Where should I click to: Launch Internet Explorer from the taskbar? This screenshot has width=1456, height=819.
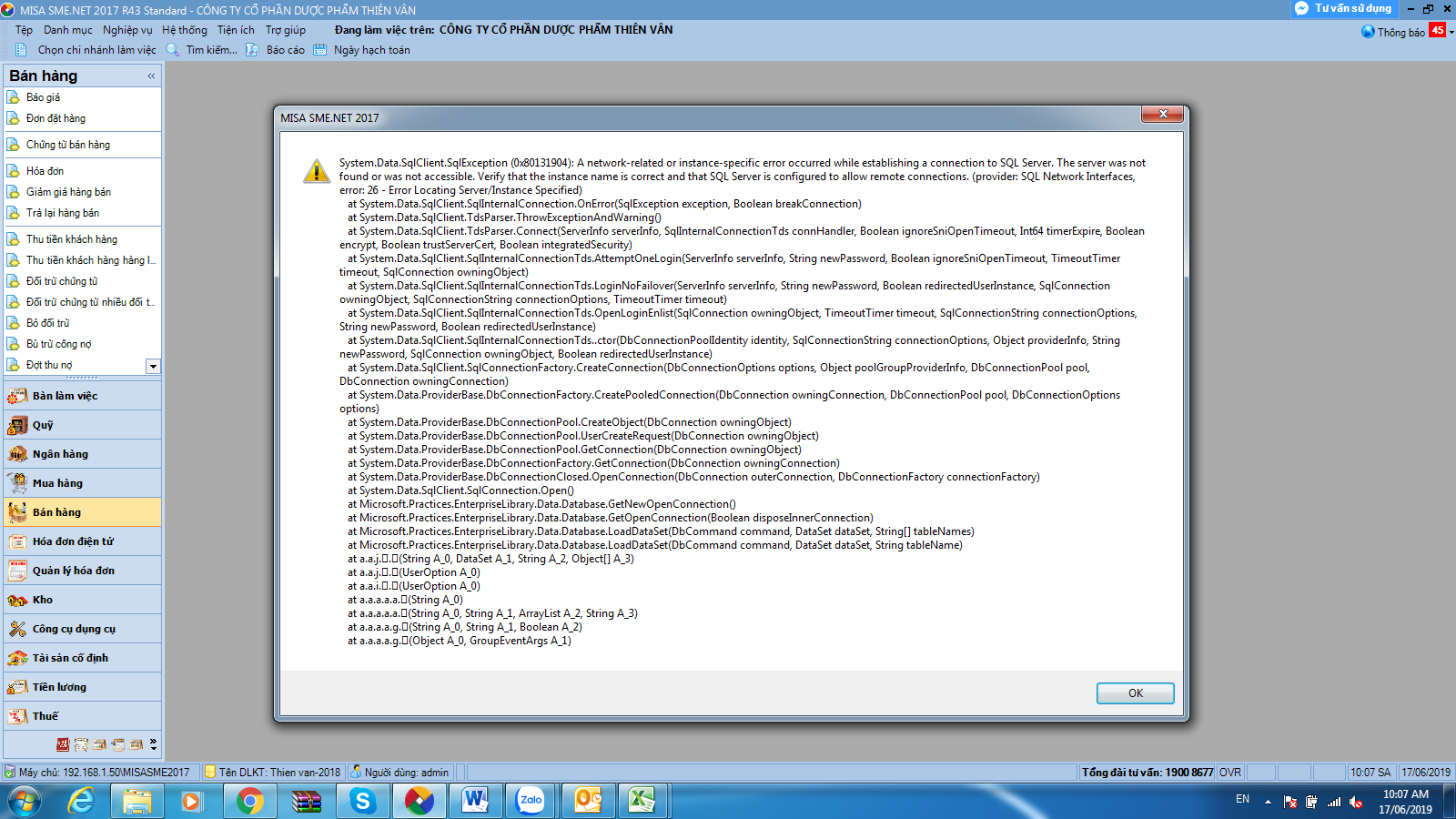pyautogui.click(x=82, y=801)
